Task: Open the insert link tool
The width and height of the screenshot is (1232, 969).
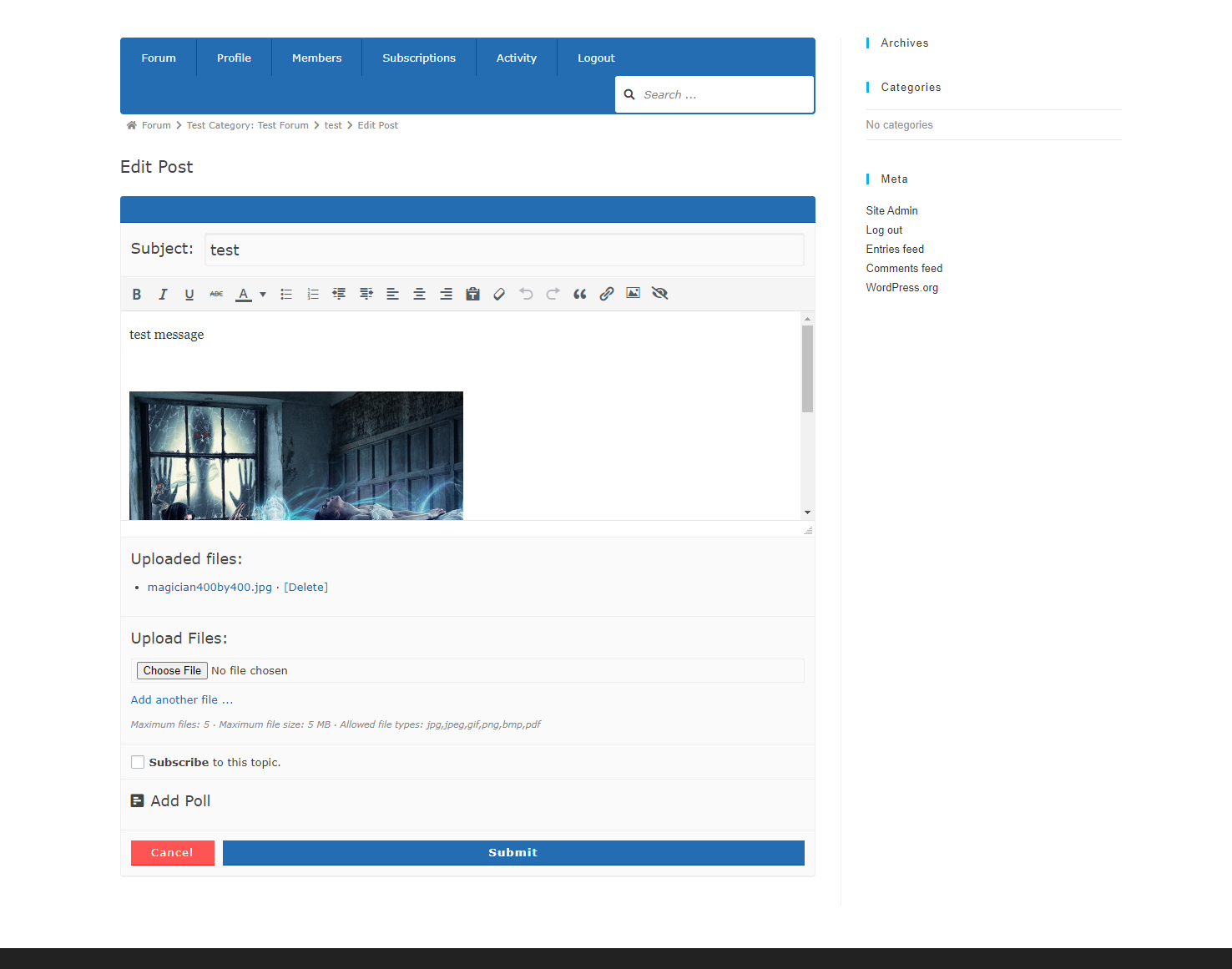Action: (x=607, y=294)
